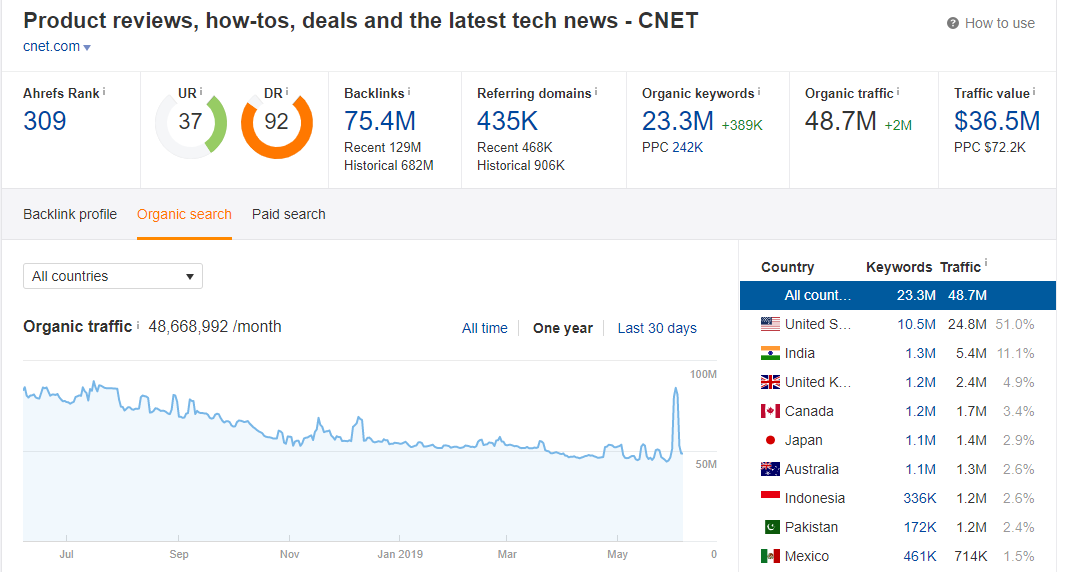Open Indonesia 336K keywords link
1073x572 pixels.
pos(919,498)
